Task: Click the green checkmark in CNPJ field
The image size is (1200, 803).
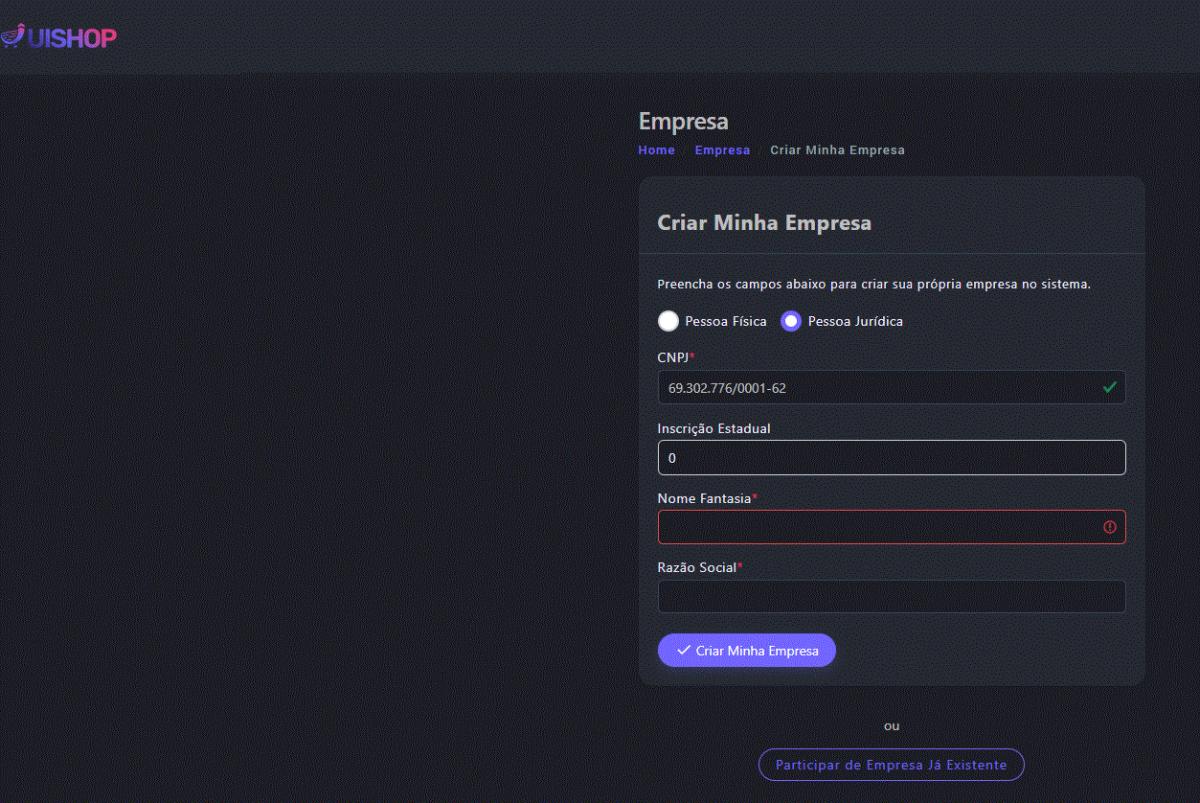Action: click(1109, 388)
